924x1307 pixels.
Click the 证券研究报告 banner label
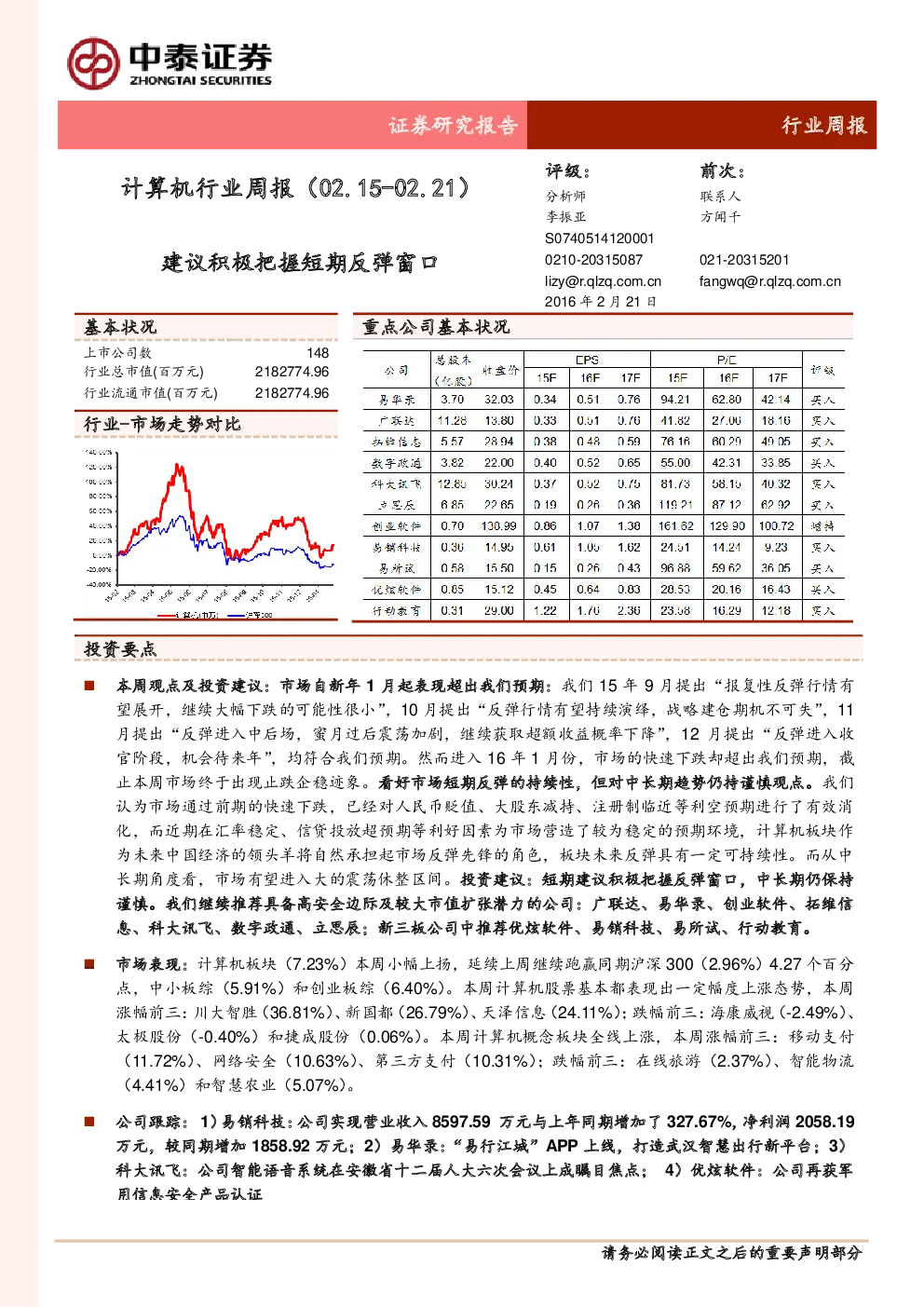click(x=454, y=126)
